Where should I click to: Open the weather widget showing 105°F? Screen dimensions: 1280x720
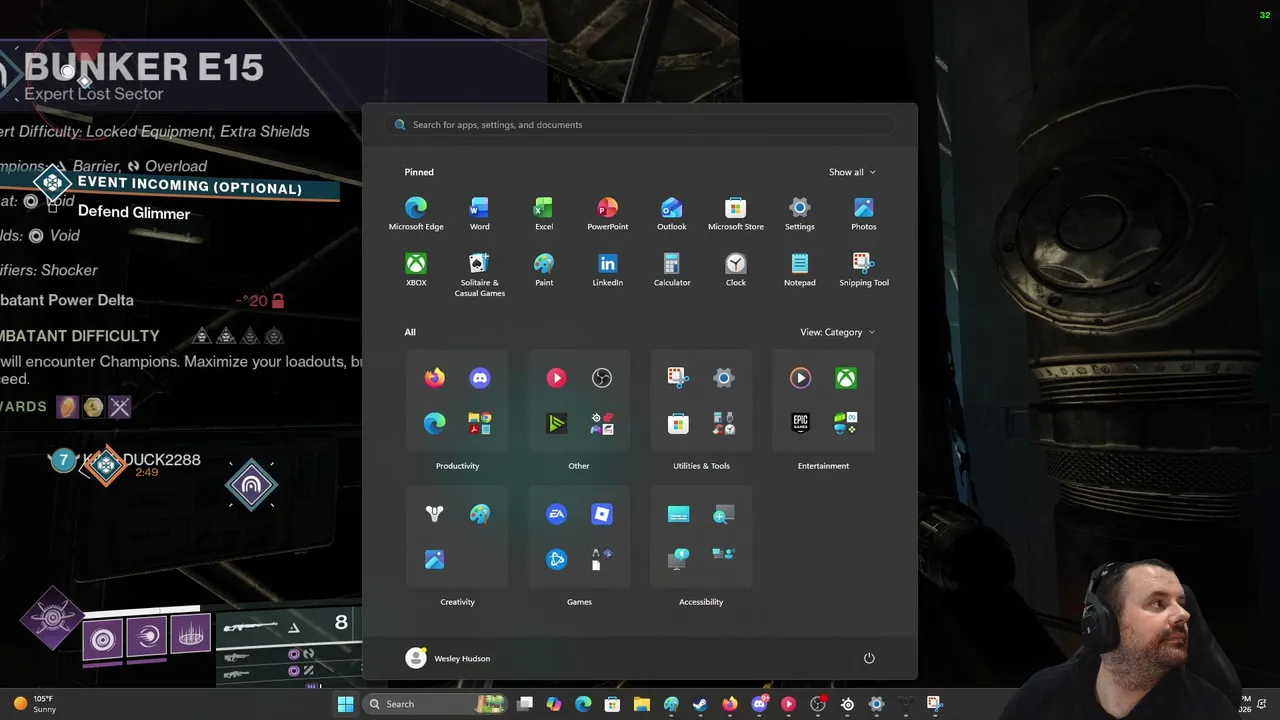34,704
